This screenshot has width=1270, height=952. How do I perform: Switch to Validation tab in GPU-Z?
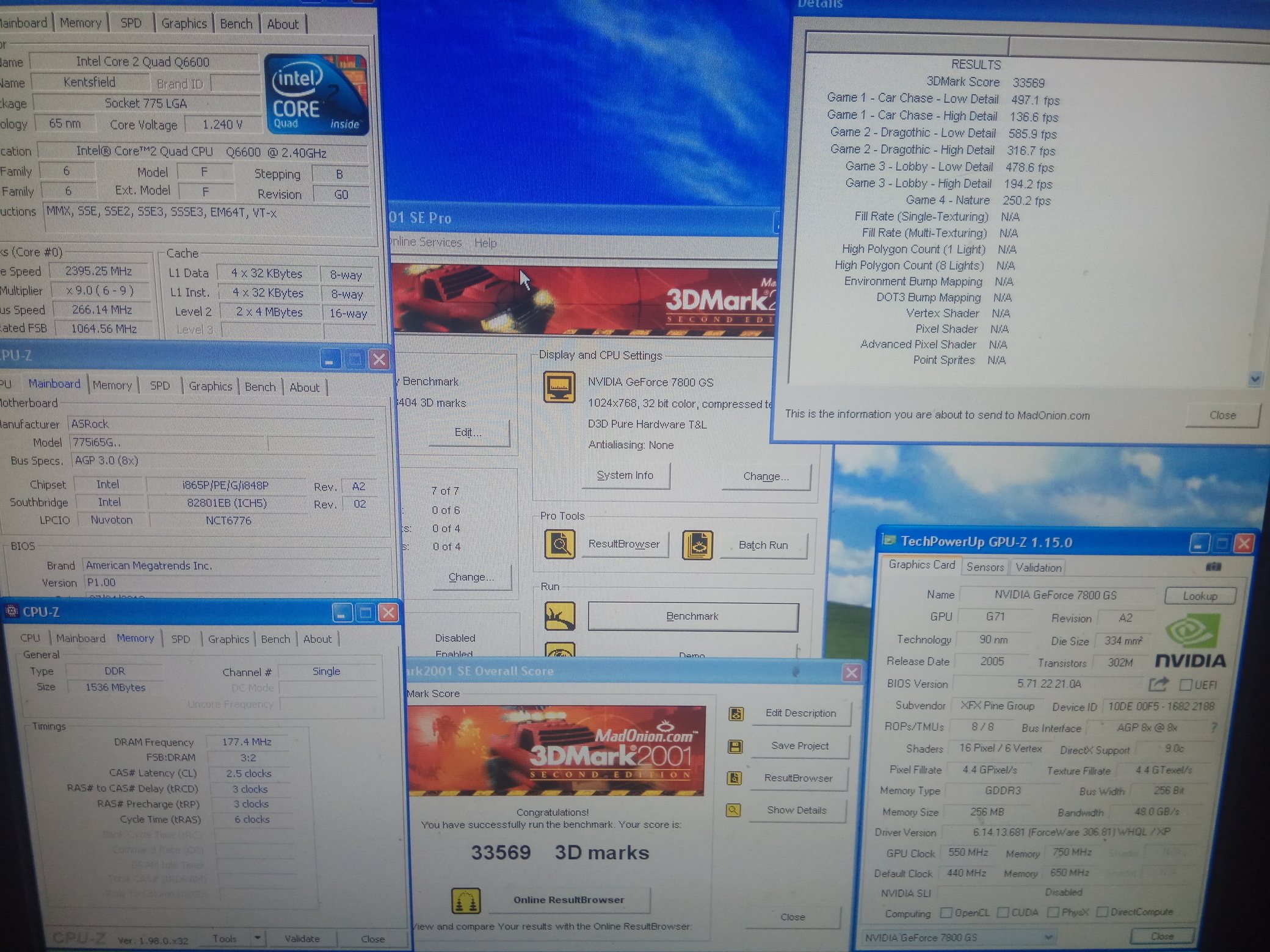pyautogui.click(x=1038, y=568)
